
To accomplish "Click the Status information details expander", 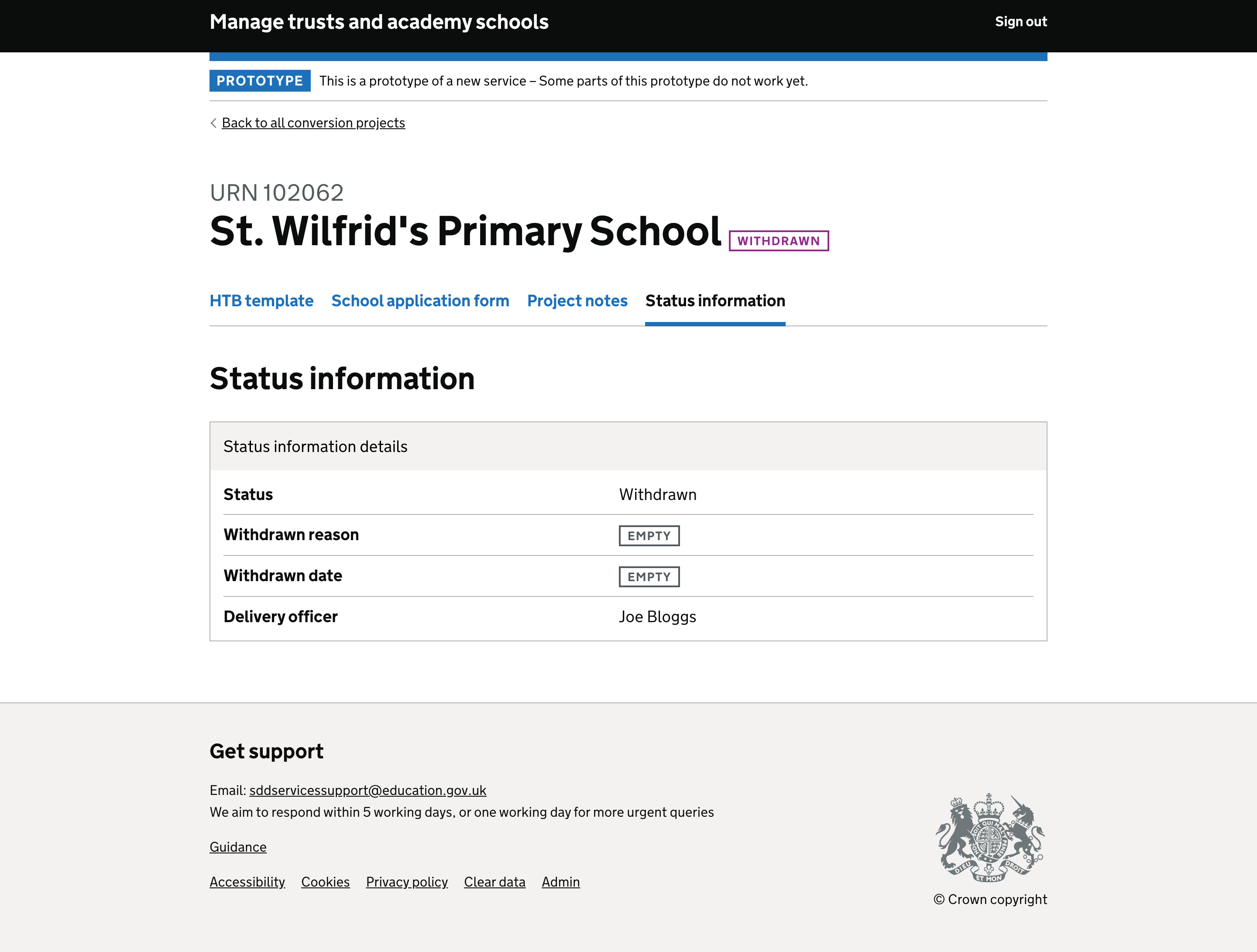I will click(x=628, y=446).
